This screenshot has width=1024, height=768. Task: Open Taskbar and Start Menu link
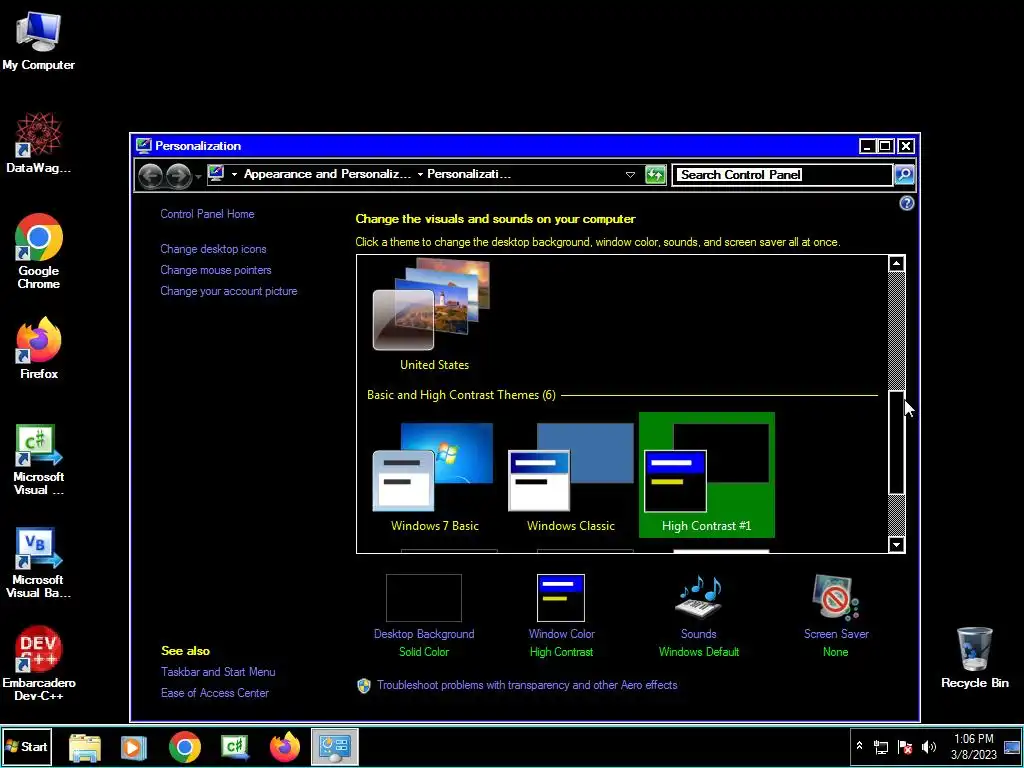(218, 671)
